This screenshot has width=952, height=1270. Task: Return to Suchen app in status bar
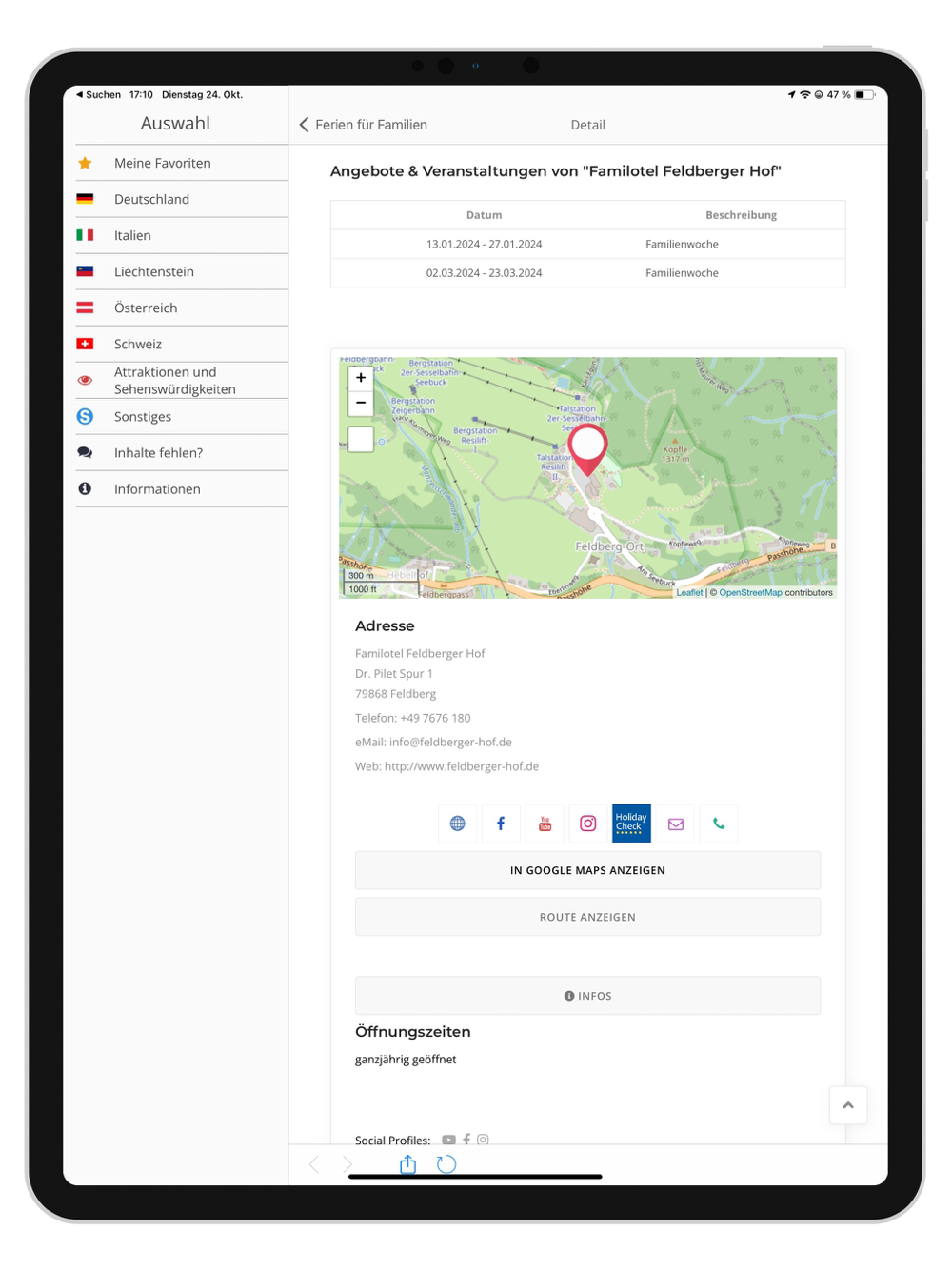coord(99,95)
